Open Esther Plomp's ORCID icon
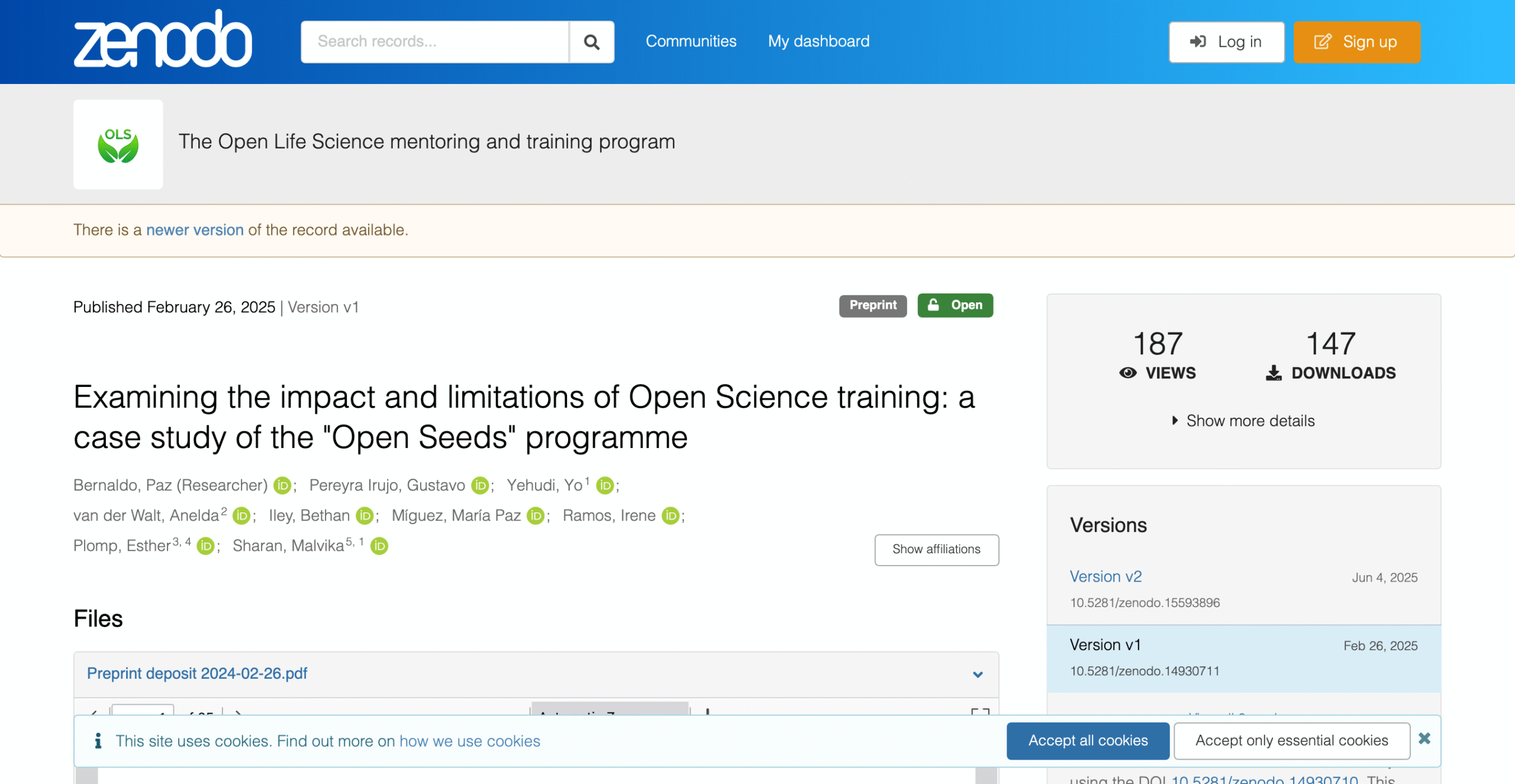This screenshot has height=784, width=1515. 205,546
